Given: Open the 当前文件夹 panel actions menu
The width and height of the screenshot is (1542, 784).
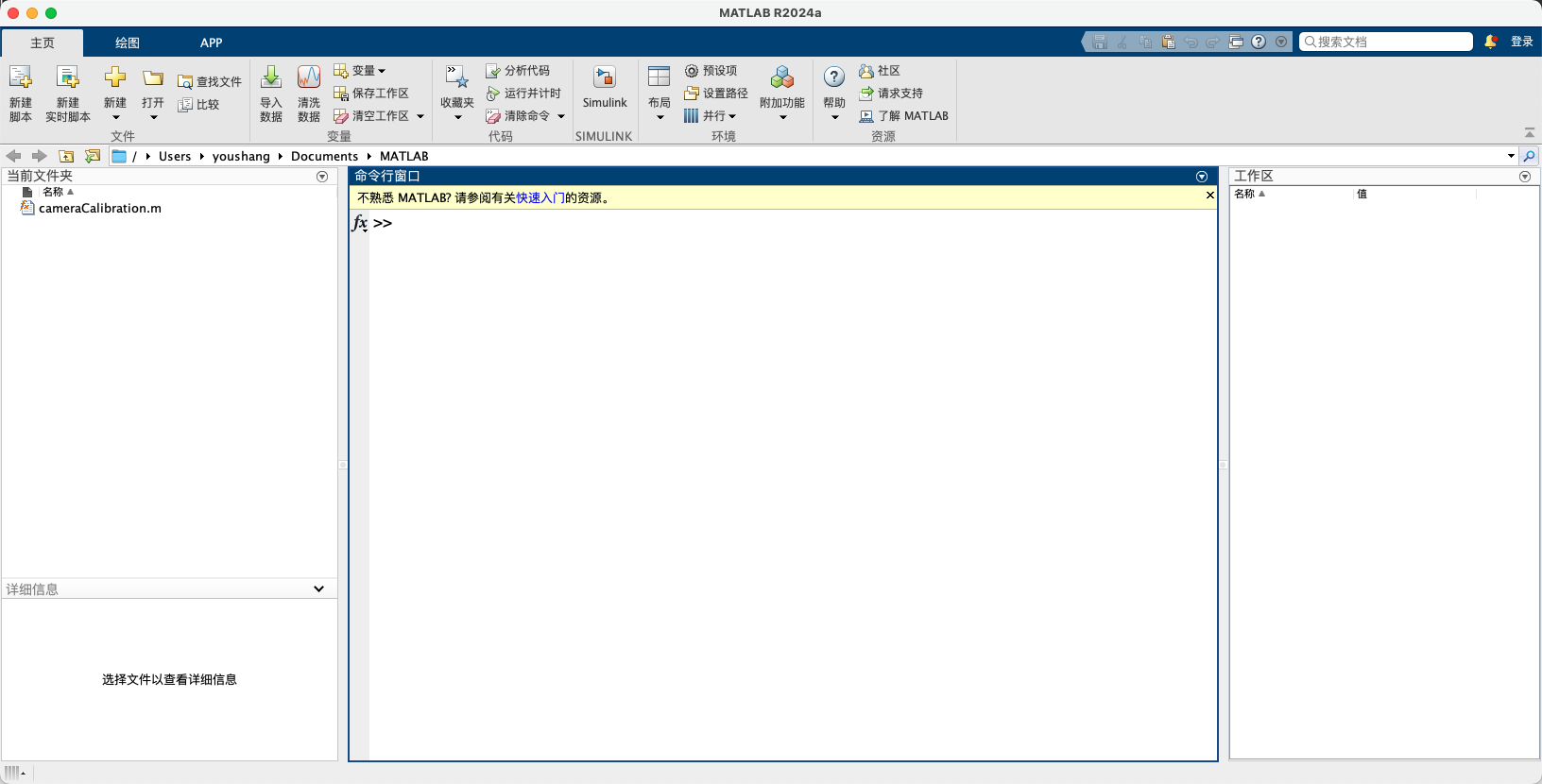Looking at the screenshot, I should pos(322,177).
